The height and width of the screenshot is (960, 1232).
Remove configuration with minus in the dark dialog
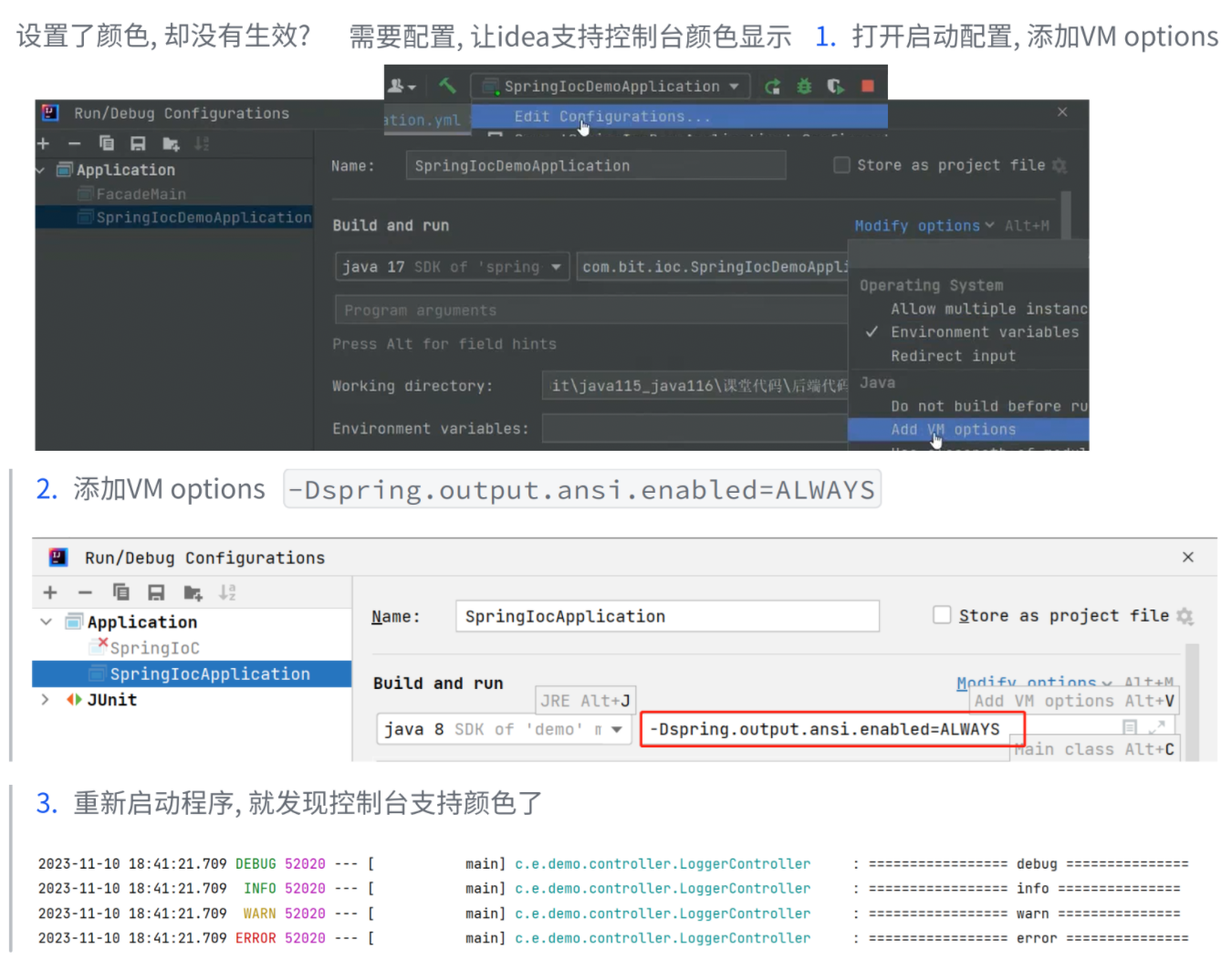[75, 143]
